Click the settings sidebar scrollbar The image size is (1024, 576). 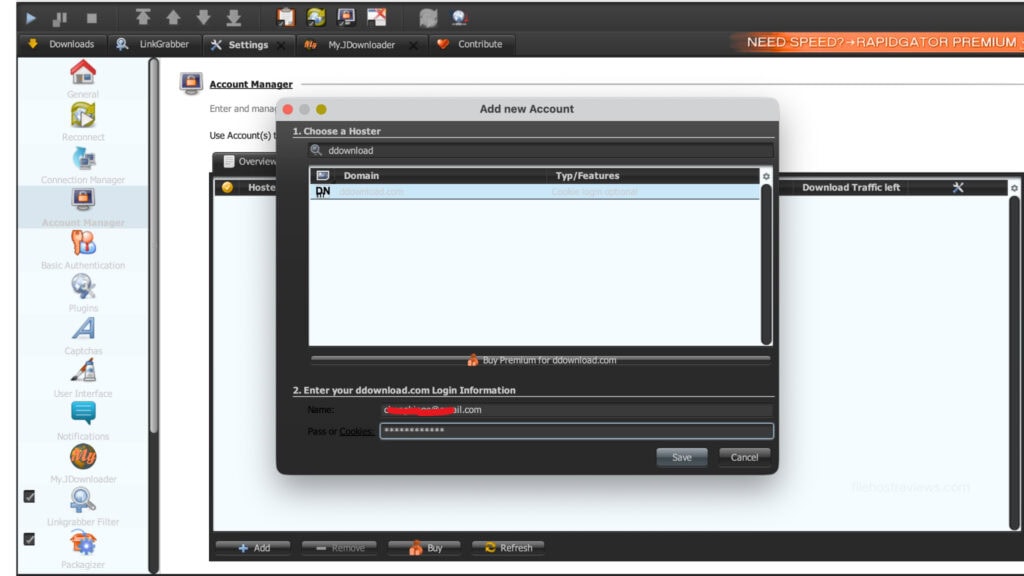153,245
